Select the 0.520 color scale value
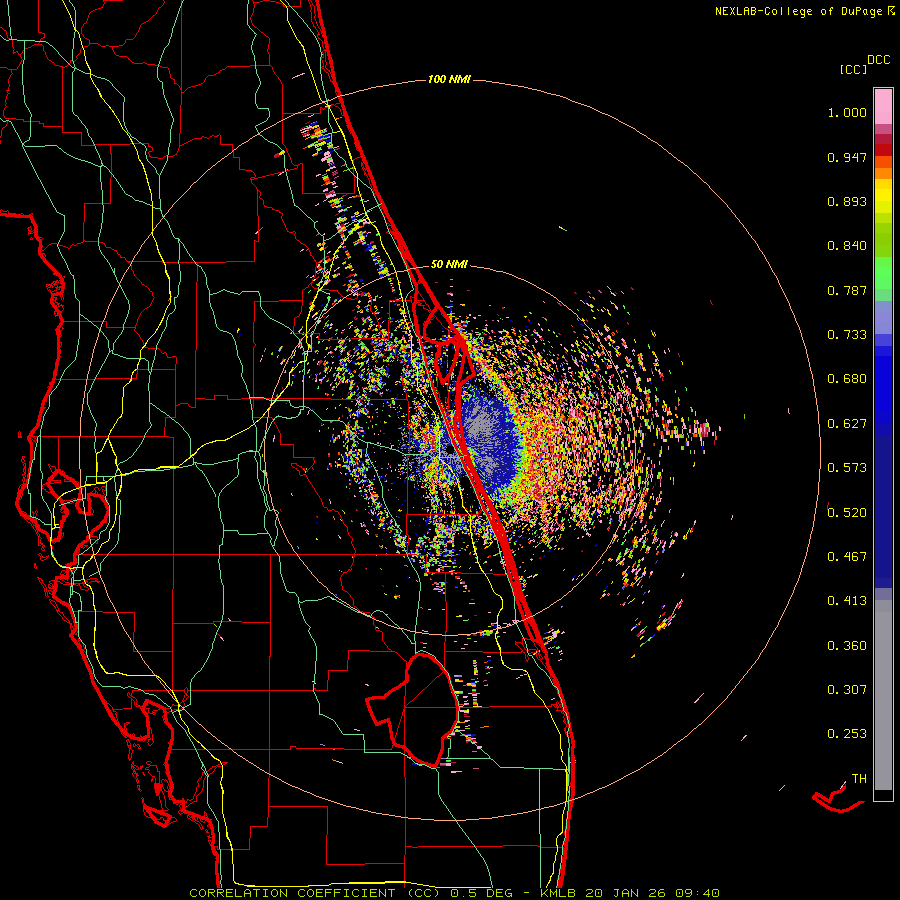The width and height of the screenshot is (900, 900). point(847,513)
